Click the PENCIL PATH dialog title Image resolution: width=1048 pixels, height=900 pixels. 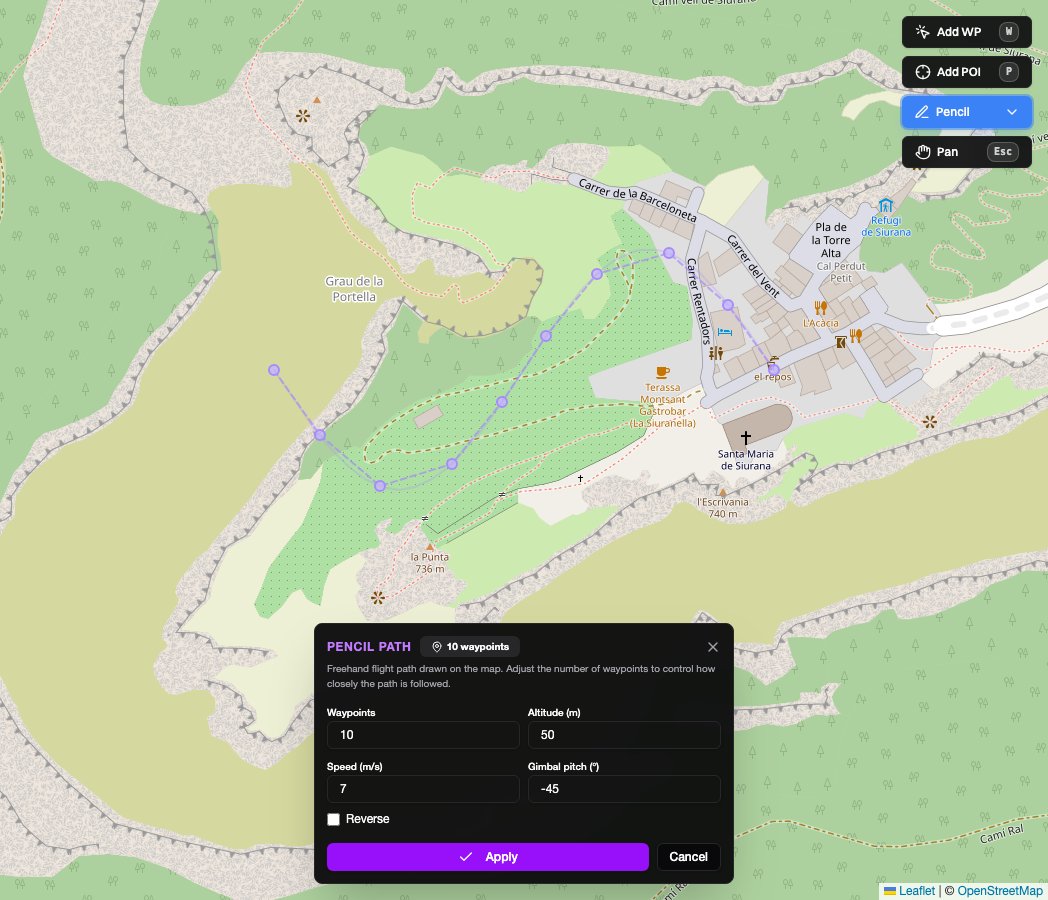[x=369, y=647]
